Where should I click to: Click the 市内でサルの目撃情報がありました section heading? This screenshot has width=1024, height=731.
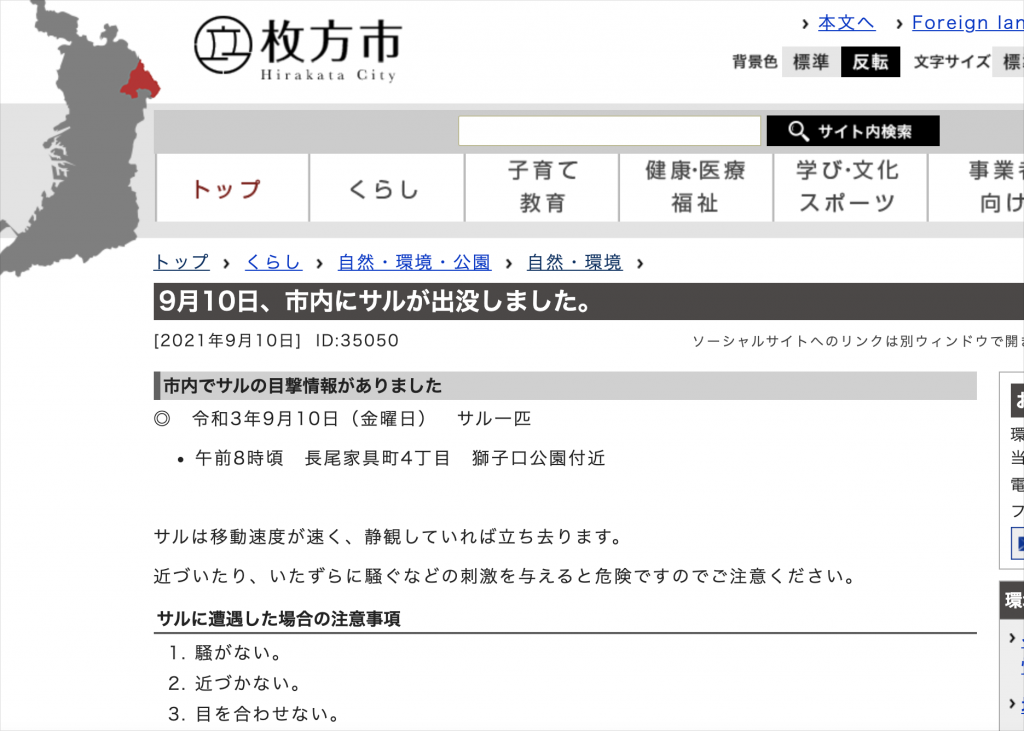tap(303, 386)
